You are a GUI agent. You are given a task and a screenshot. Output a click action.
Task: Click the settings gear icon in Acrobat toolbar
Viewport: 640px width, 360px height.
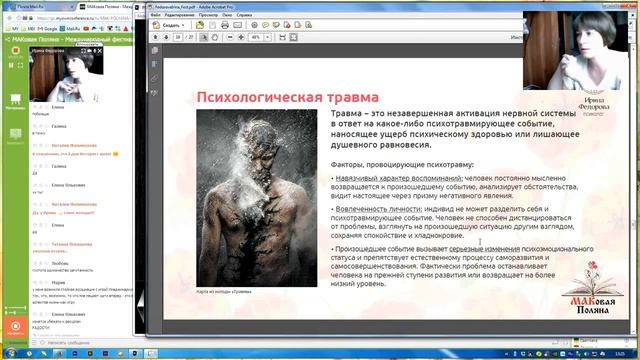tap(254, 25)
